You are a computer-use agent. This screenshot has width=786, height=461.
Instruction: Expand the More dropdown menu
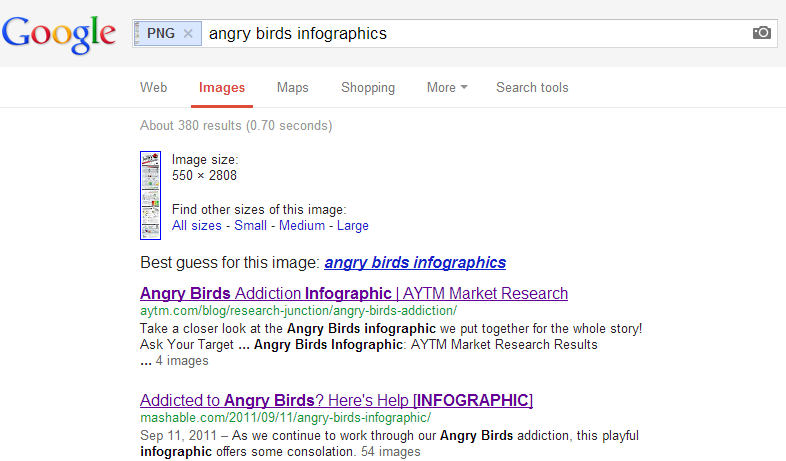click(x=447, y=88)
